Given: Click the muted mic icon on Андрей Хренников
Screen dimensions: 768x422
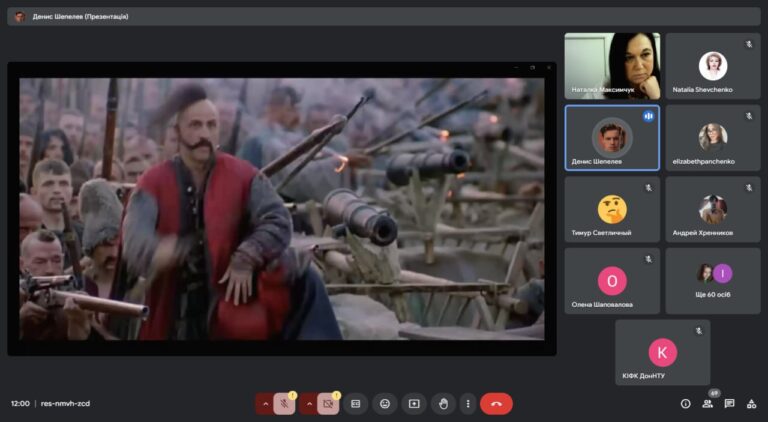Looking at the screenshot, I should click(749, 188).
